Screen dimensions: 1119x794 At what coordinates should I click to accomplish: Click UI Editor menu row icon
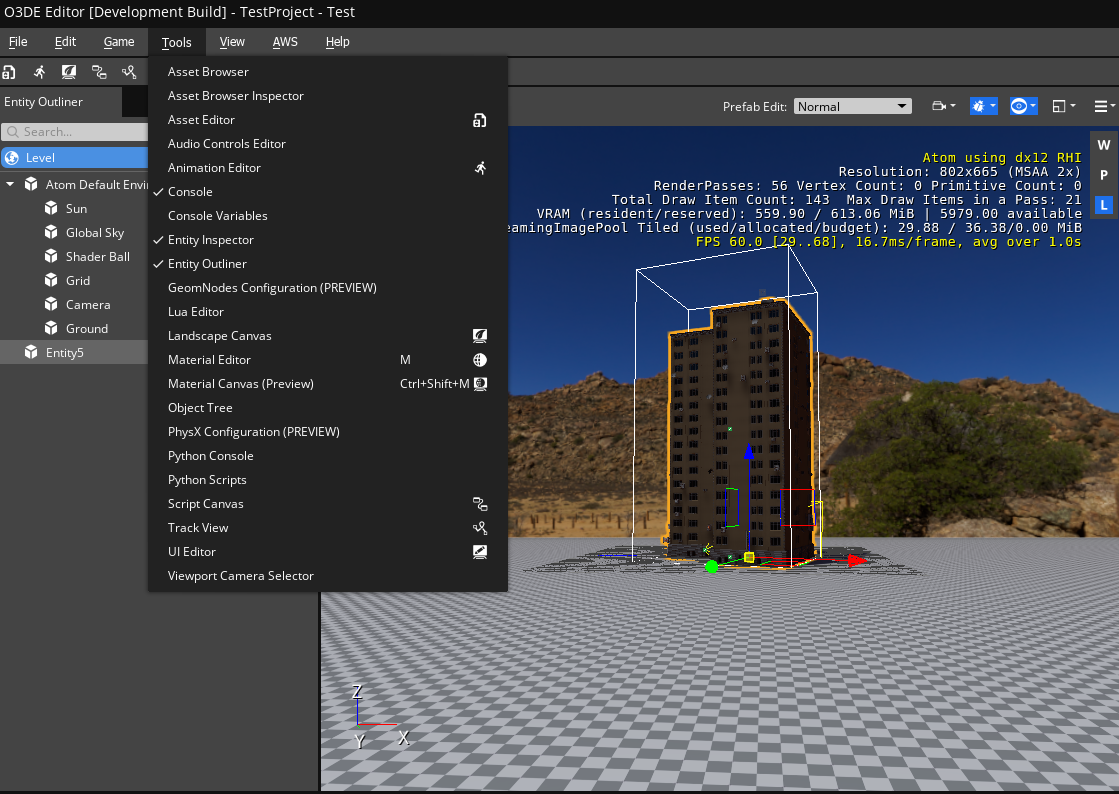[480, 551]
